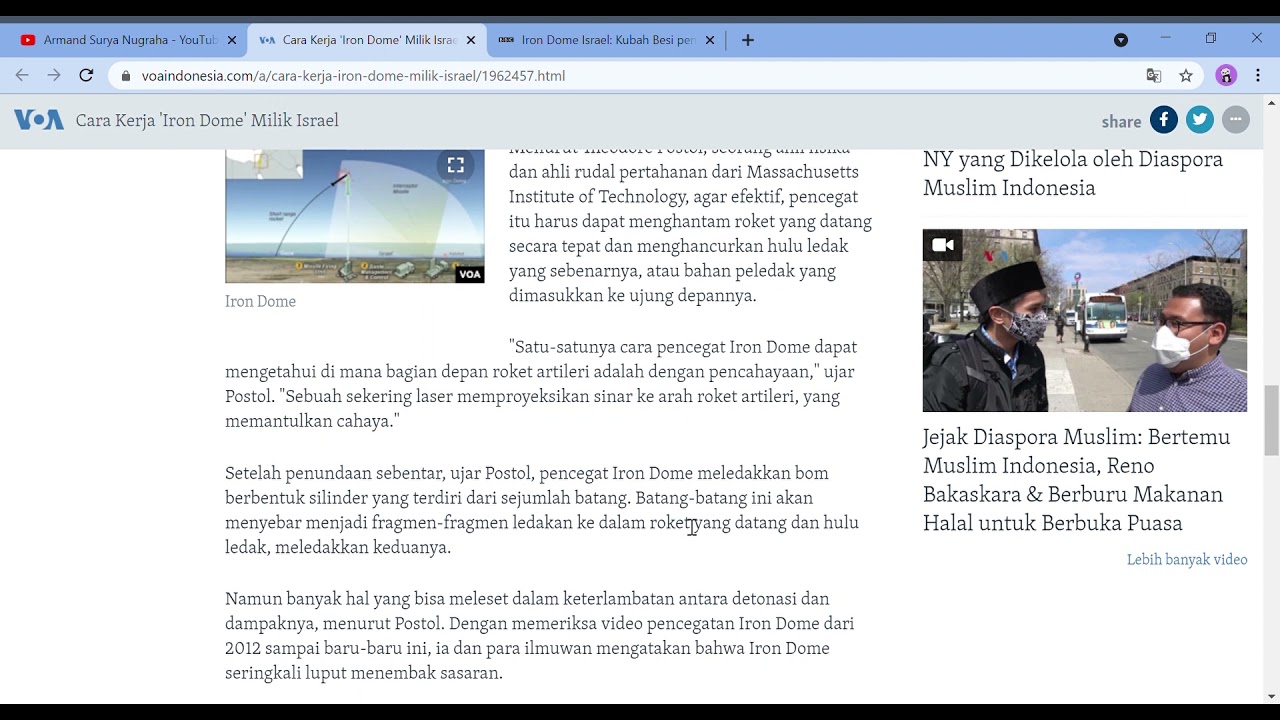Click scrollbar down arrow
This screenshot has height=720, width=1280.
(1272, 696)
